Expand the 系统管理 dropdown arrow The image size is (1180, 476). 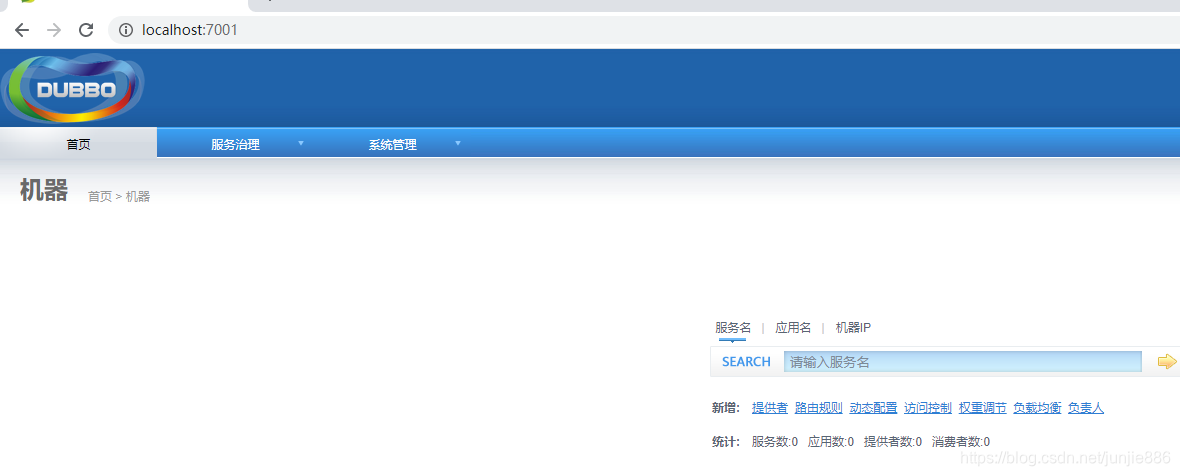click(458, 143)
